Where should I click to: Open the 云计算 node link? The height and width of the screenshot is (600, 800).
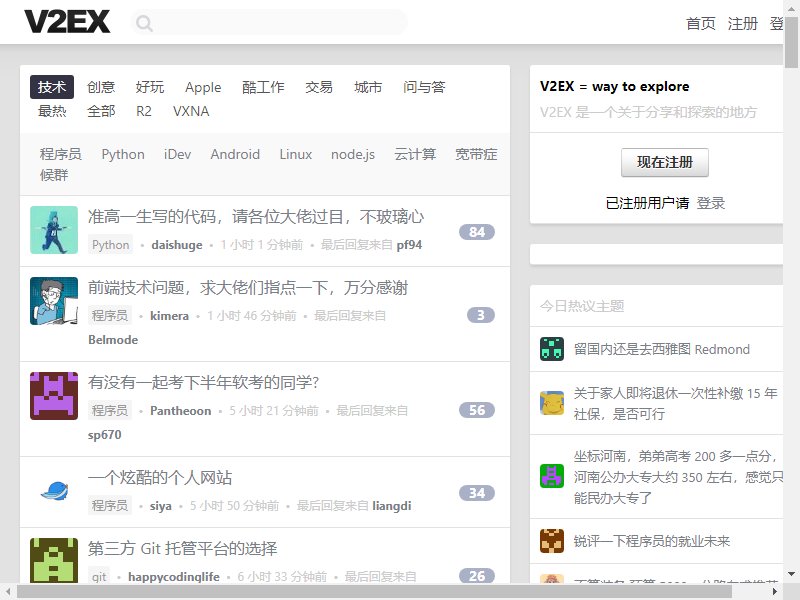pyautogui.click(x=415, y=154)
